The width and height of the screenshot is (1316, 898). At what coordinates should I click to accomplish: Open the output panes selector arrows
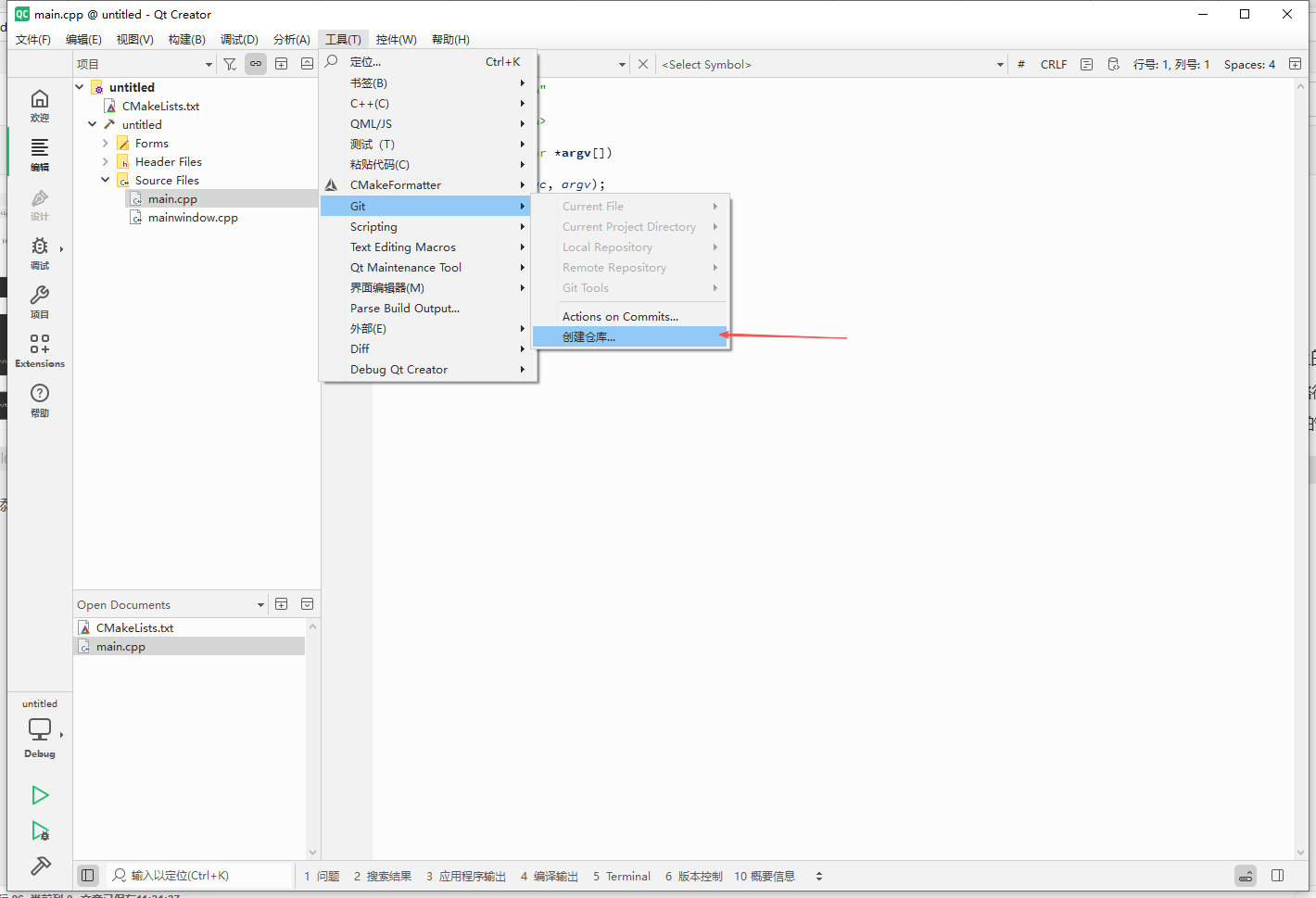819,876
